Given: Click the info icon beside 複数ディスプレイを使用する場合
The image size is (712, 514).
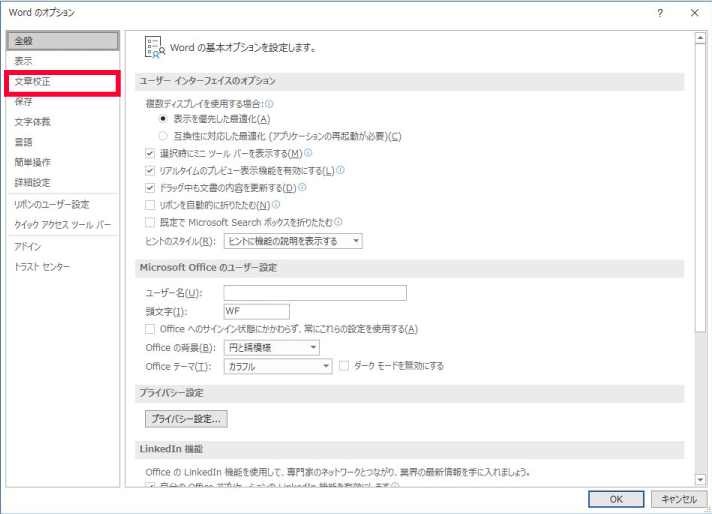Looking at the screenshot, I should [269, 103].
